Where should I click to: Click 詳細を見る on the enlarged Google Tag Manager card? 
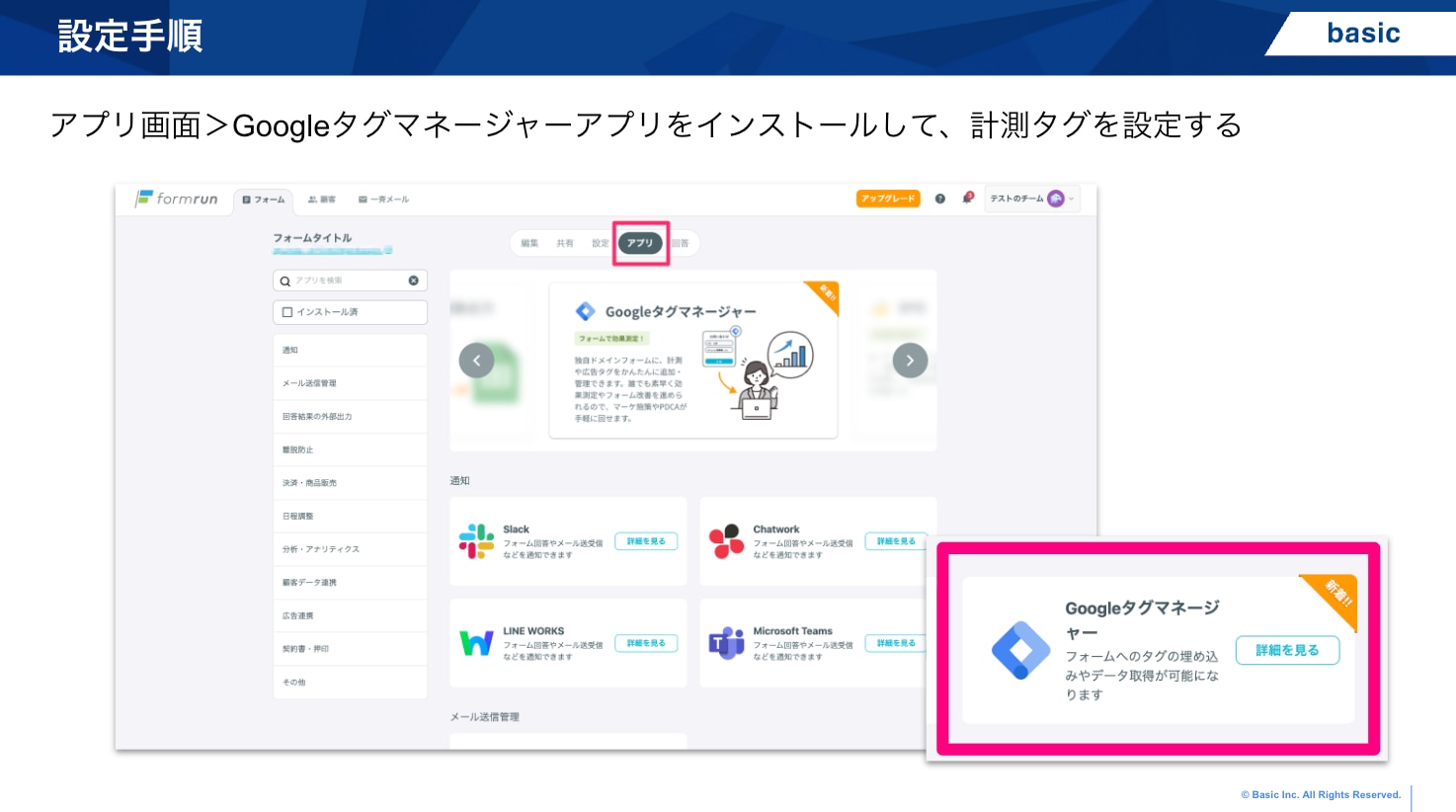pyautogui.click(x=1287, y=650)
